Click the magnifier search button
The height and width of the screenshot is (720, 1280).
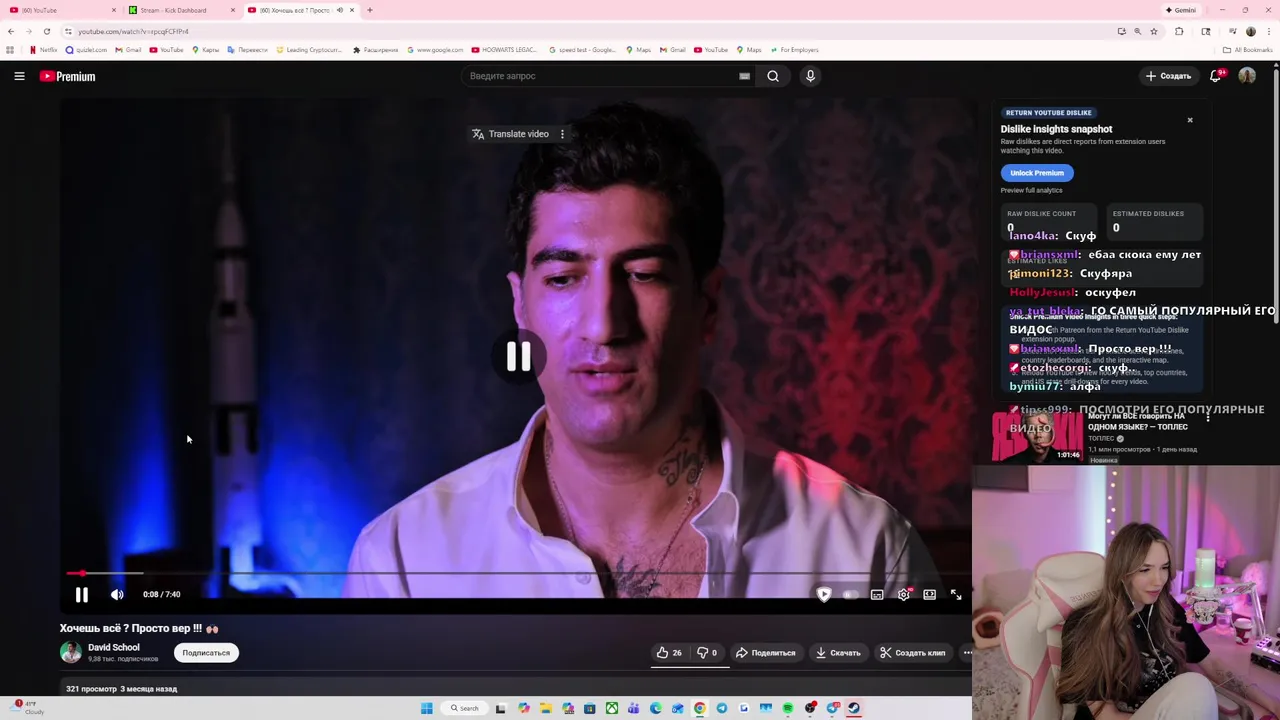pos(773,76)
